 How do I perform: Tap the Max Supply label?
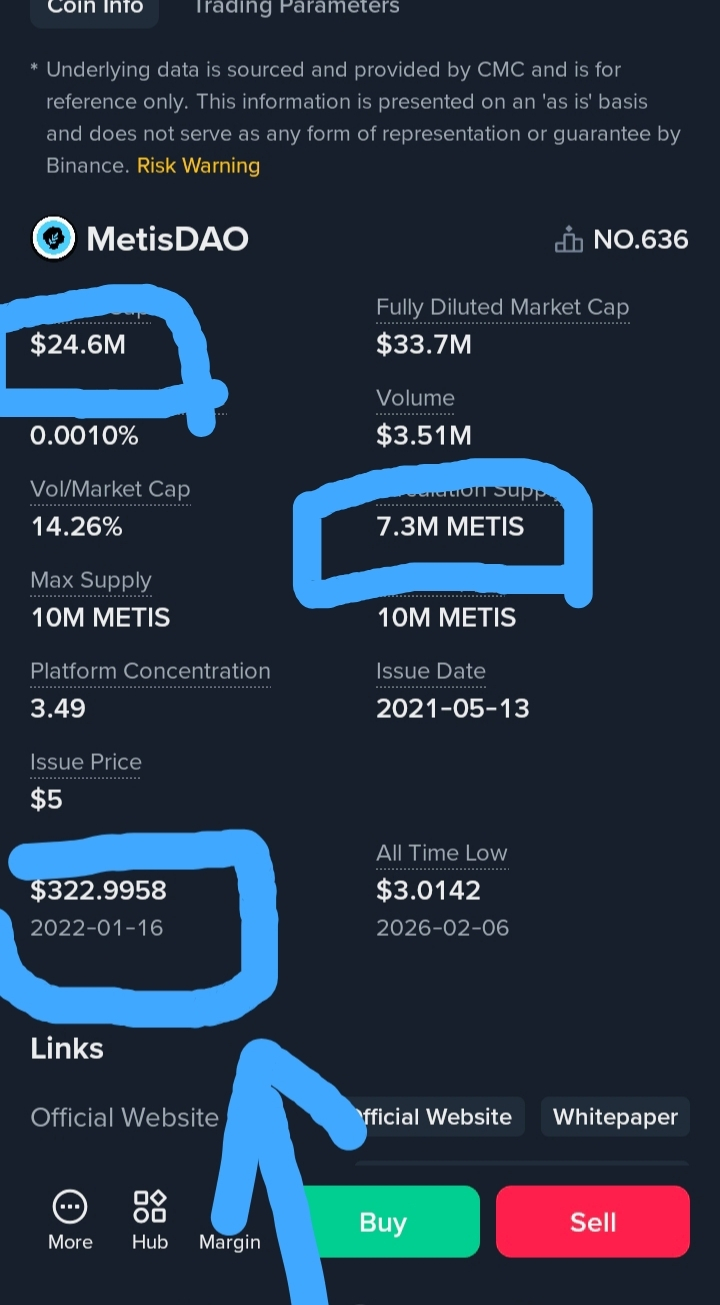[x=91, y=580]
